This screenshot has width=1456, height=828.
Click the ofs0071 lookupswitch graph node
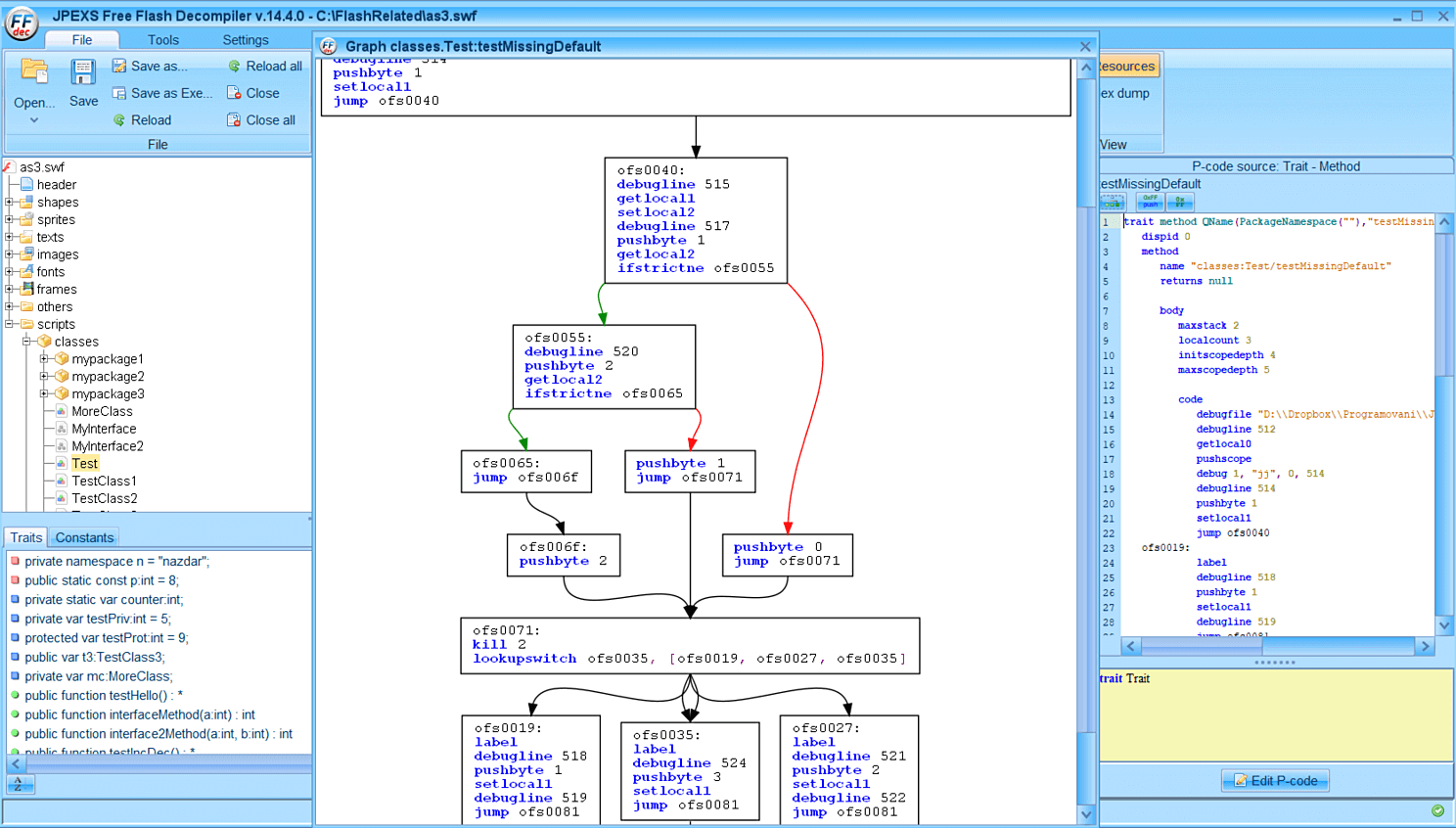(x=690, y=646)
